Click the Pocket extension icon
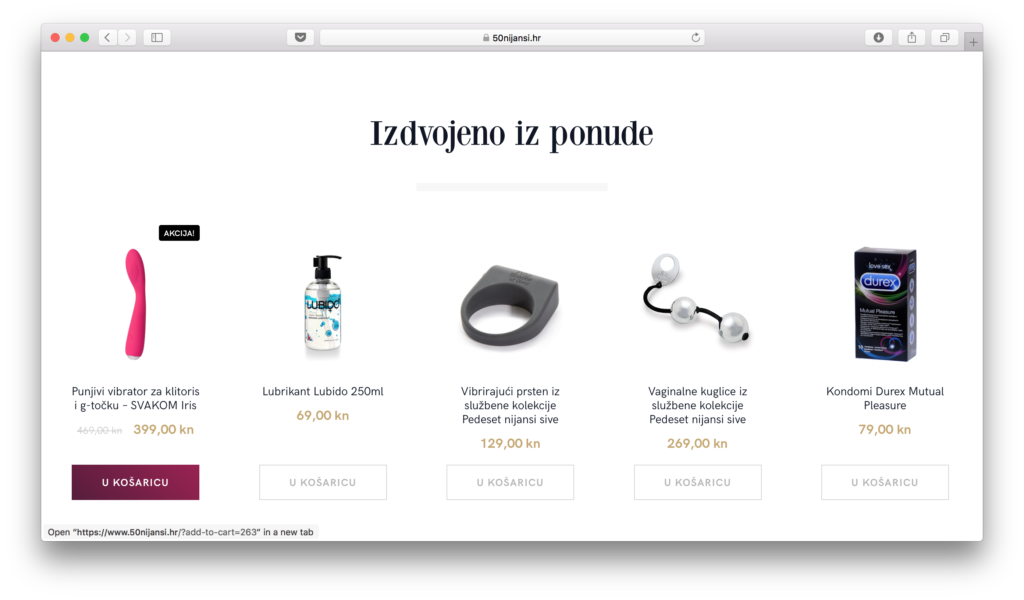 coord(300,37)
